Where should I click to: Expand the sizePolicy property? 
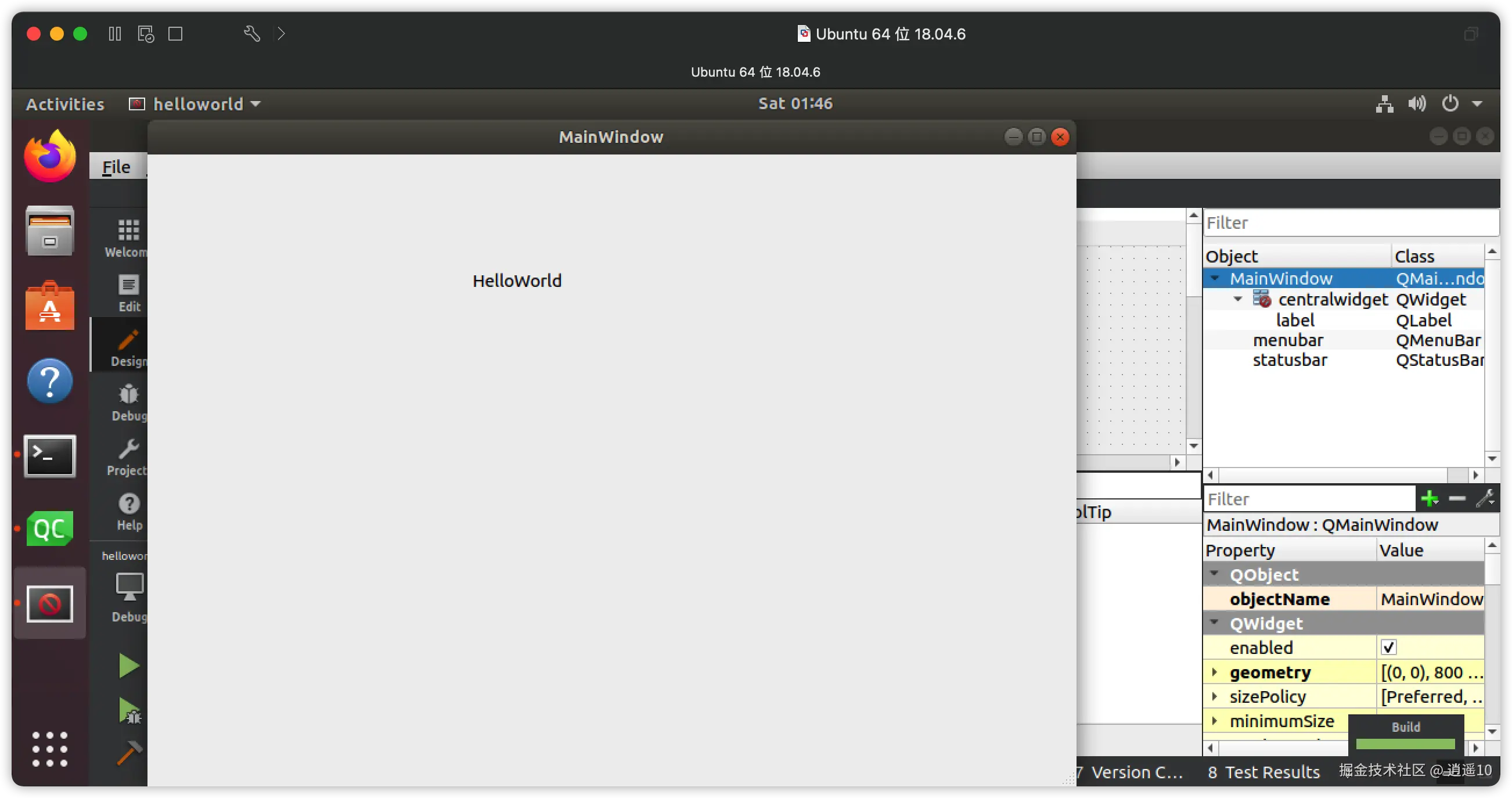click(1214, 696)
